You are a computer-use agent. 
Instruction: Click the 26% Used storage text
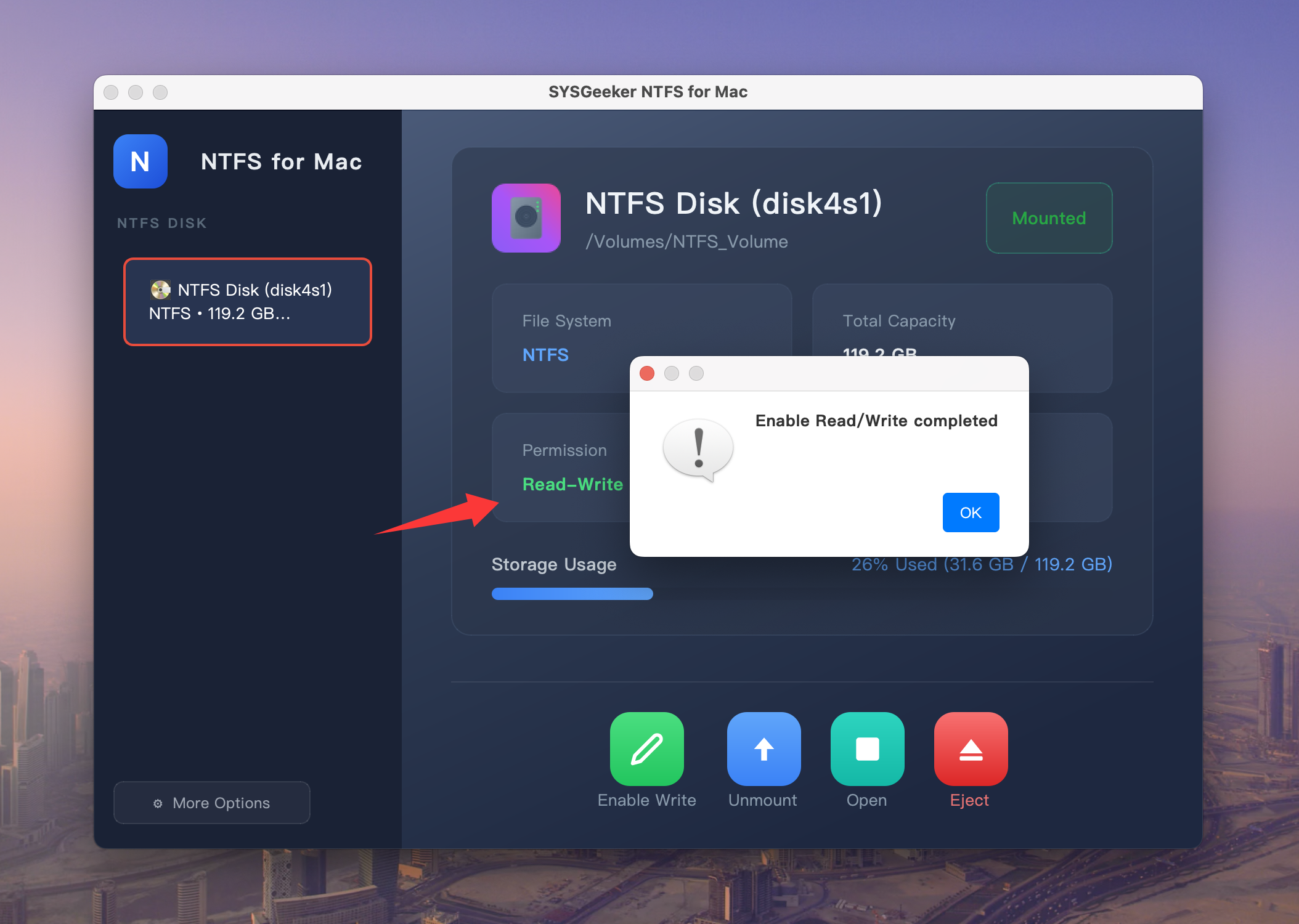click(982, 564)
